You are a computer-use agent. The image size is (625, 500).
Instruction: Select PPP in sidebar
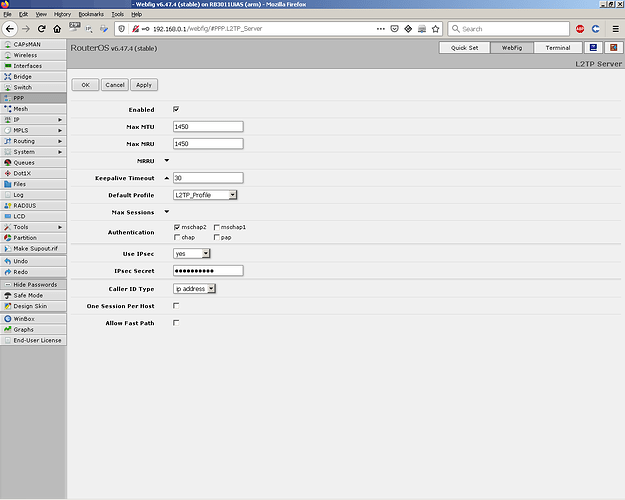(x=33, y=98)
